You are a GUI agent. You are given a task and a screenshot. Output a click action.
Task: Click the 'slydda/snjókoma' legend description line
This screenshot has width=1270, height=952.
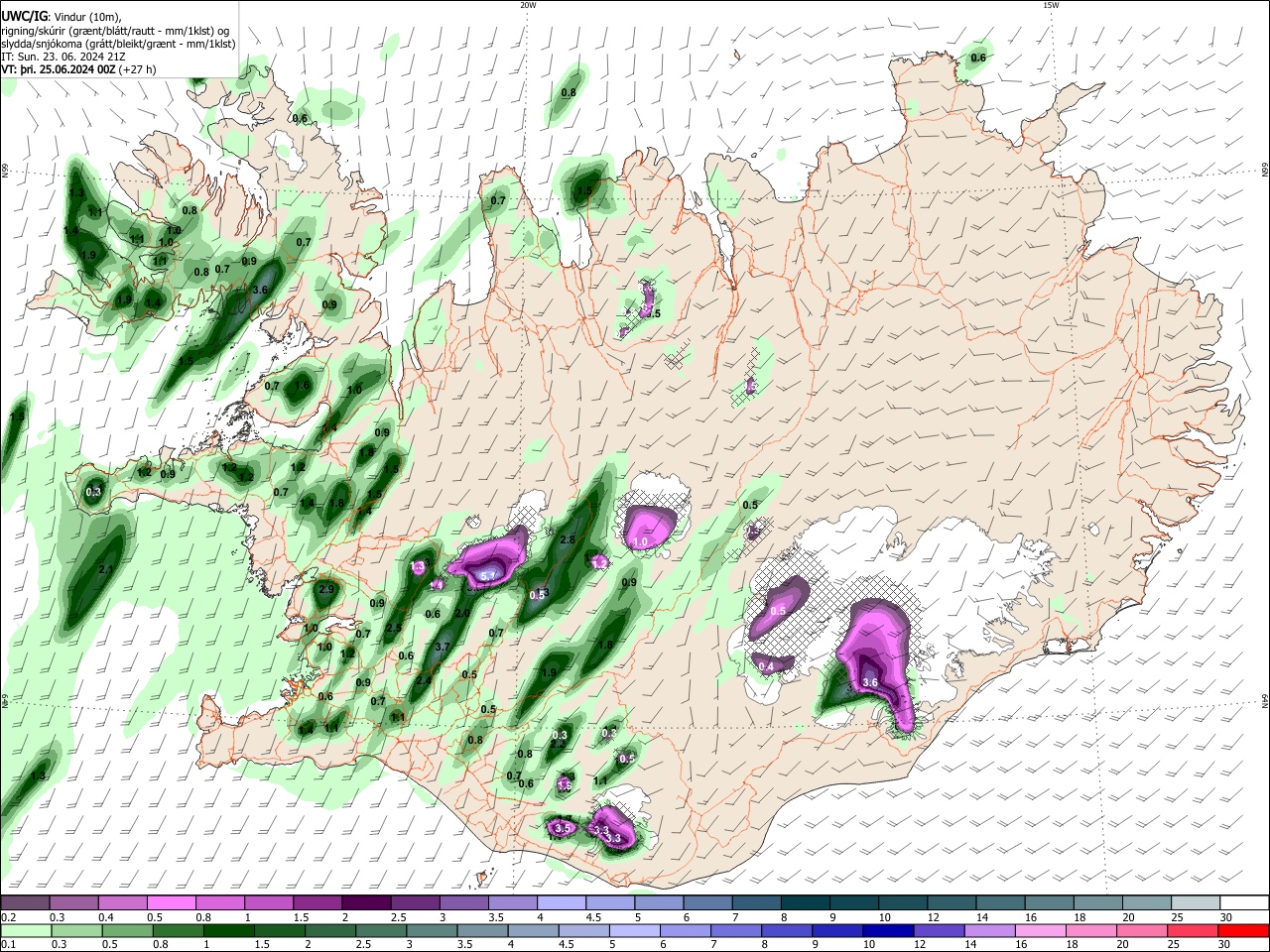[118, 44]
